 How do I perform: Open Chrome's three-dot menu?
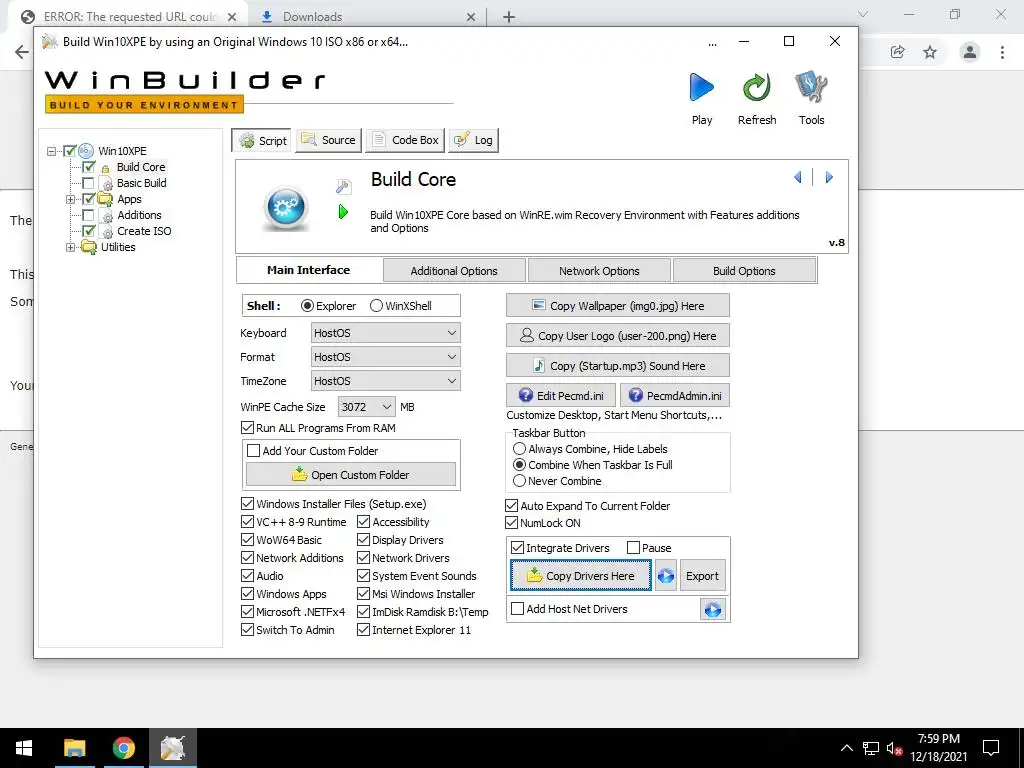click(x=1002, y=52)
